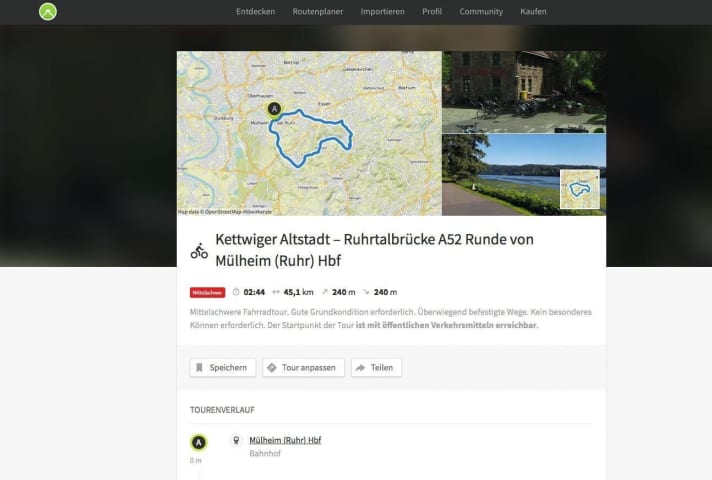
Task: Go to Routenplaner in the navigation
Action: [x=318, y=12]
